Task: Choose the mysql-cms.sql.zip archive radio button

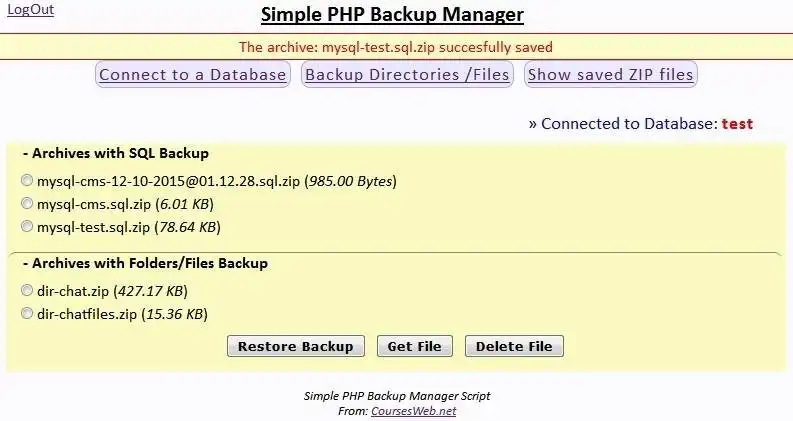Action: pyautogui.click(x=26, y=204)
